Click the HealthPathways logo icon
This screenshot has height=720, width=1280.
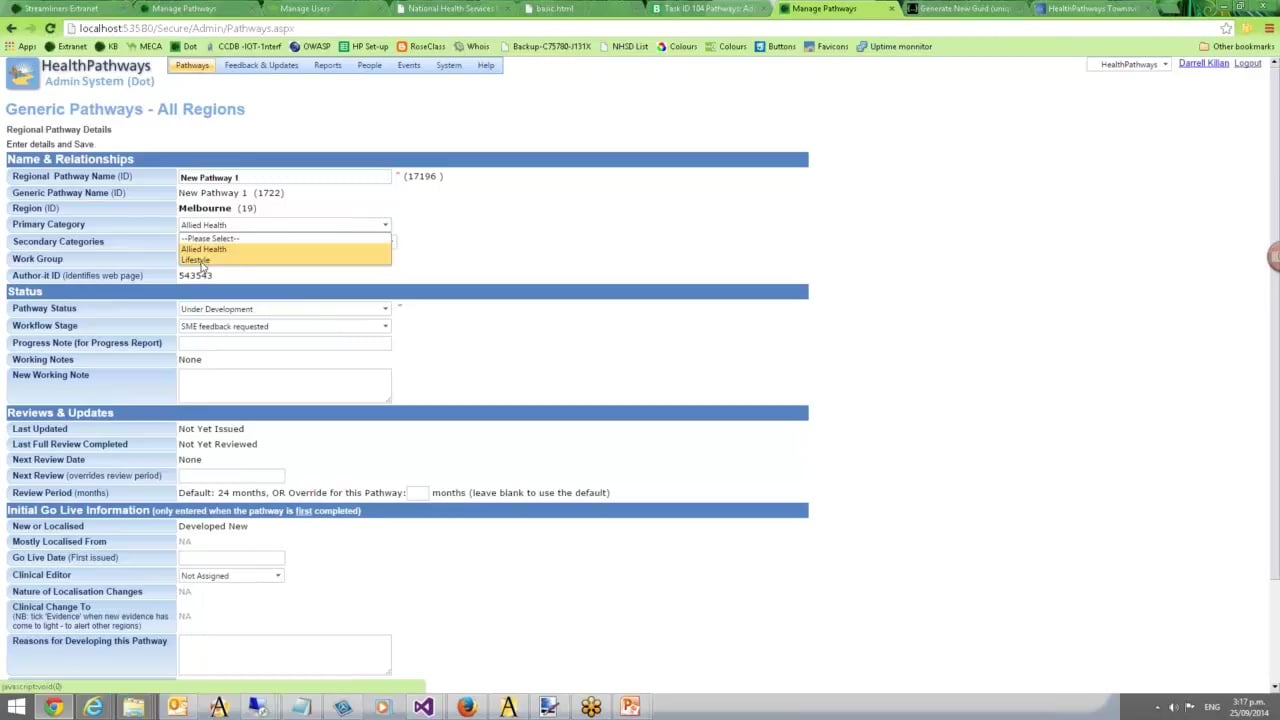[x=22, y=73]
